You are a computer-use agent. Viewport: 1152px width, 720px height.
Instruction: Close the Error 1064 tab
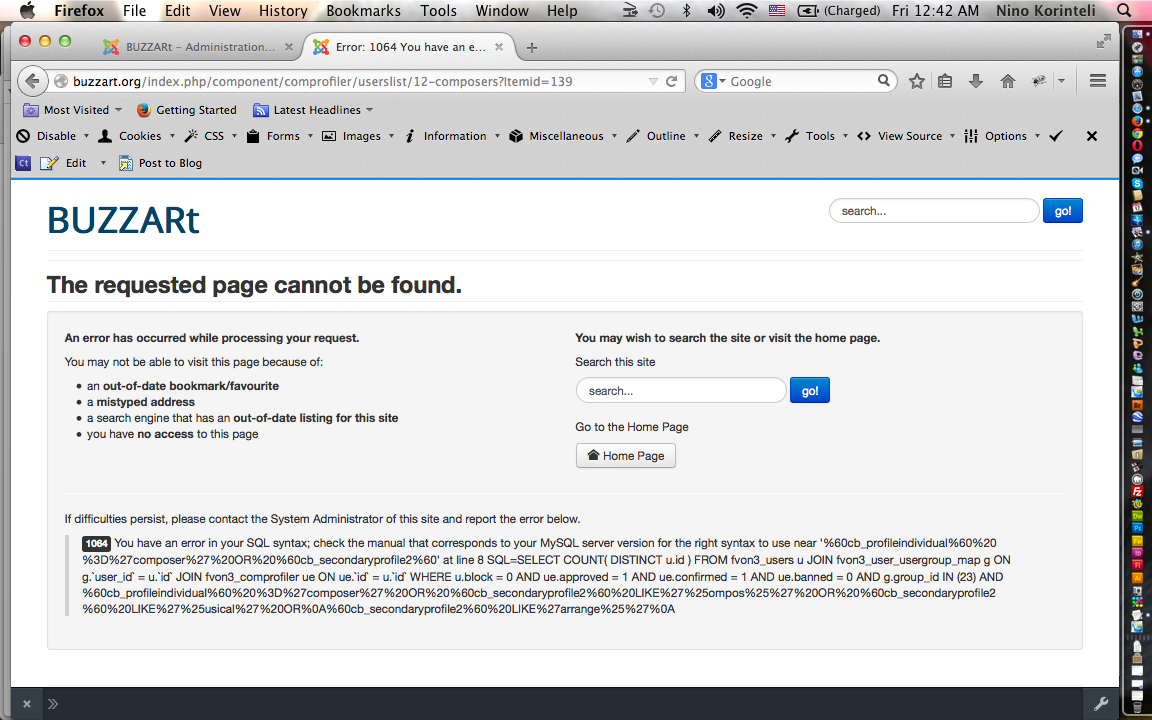[x=499, y=47]
